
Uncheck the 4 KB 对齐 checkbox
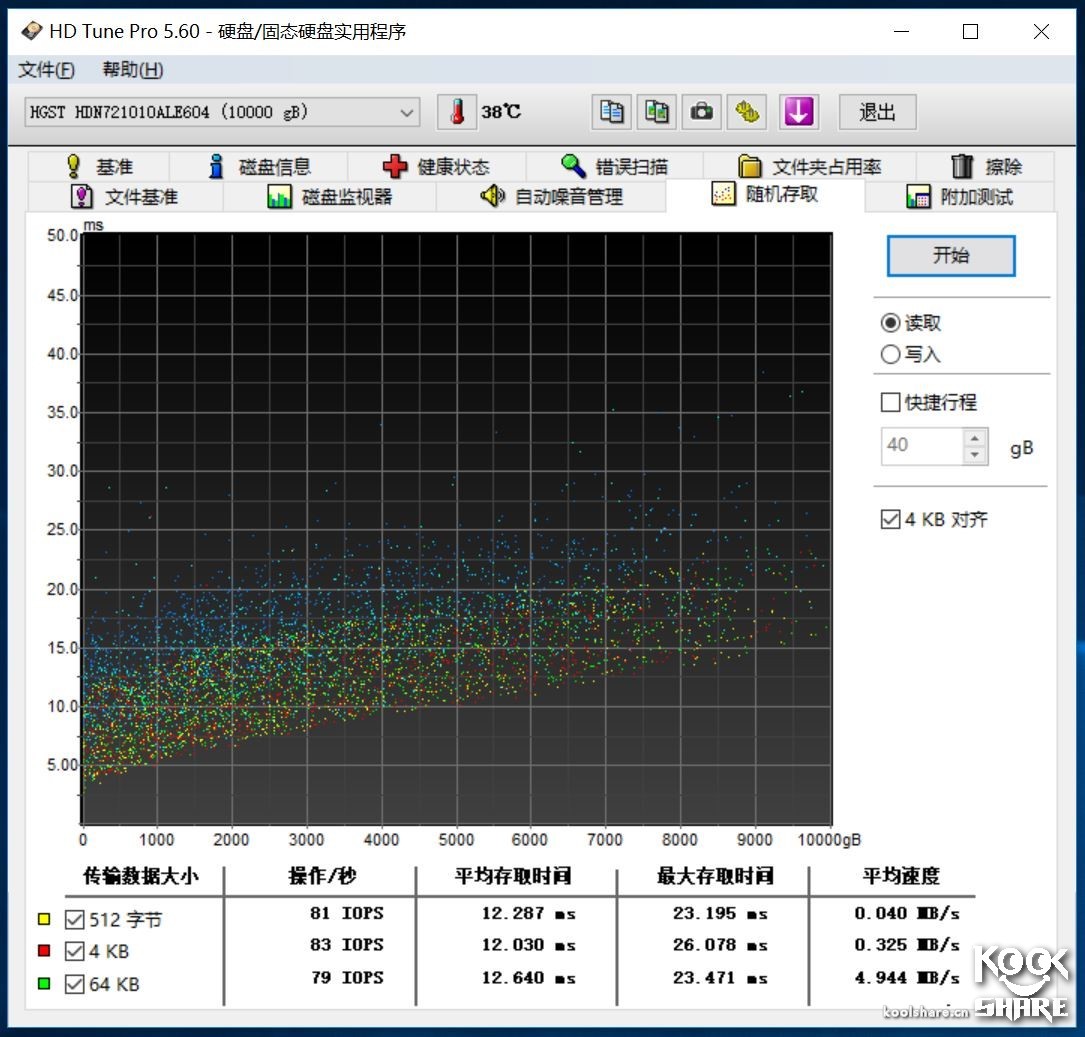point(889,519)
